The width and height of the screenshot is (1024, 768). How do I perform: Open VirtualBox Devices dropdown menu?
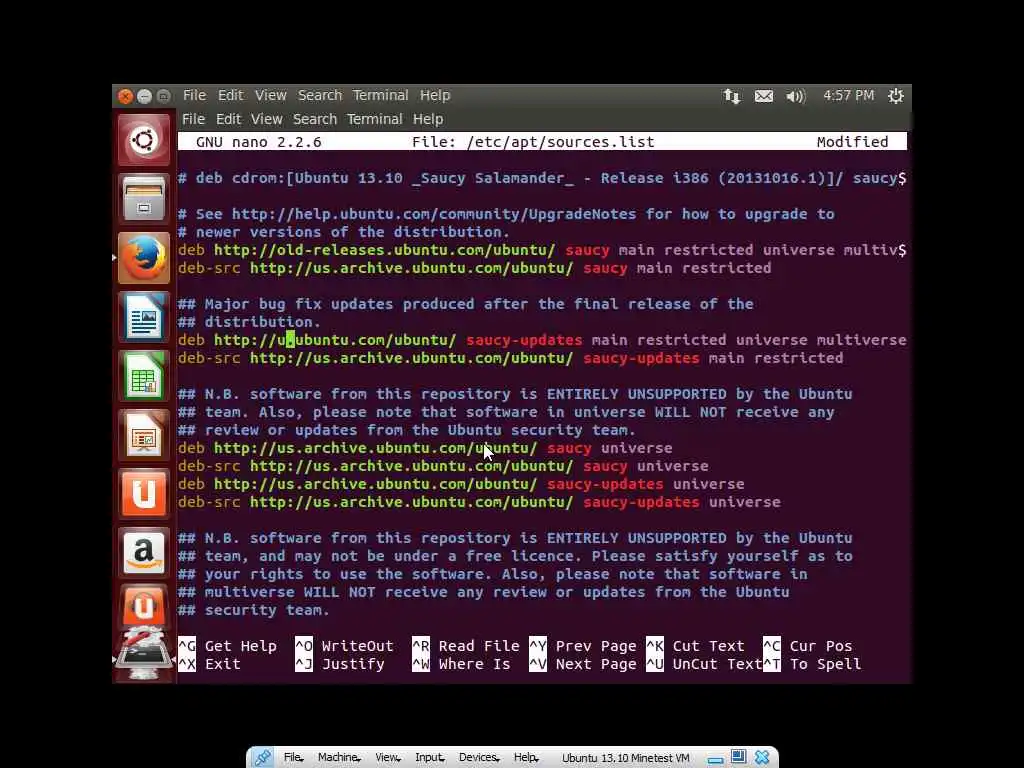pyautogui.click(x=479, y=758)
